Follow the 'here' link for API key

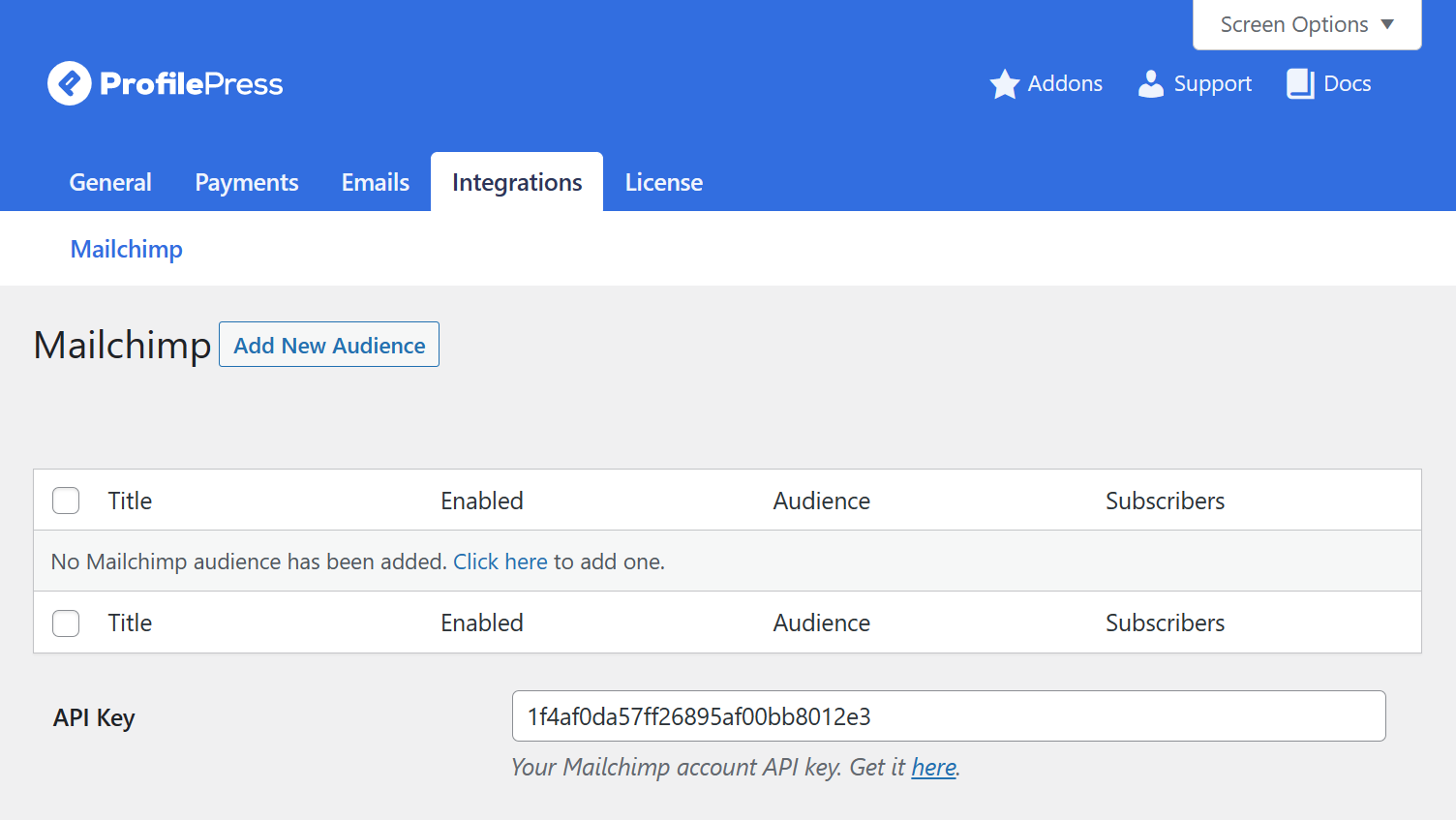point(933,768)
